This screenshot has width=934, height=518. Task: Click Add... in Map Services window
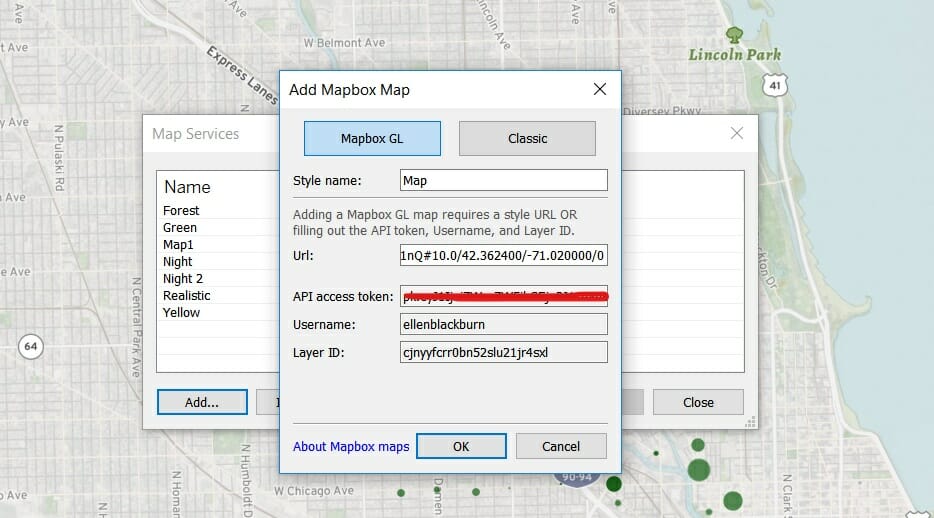202,402
